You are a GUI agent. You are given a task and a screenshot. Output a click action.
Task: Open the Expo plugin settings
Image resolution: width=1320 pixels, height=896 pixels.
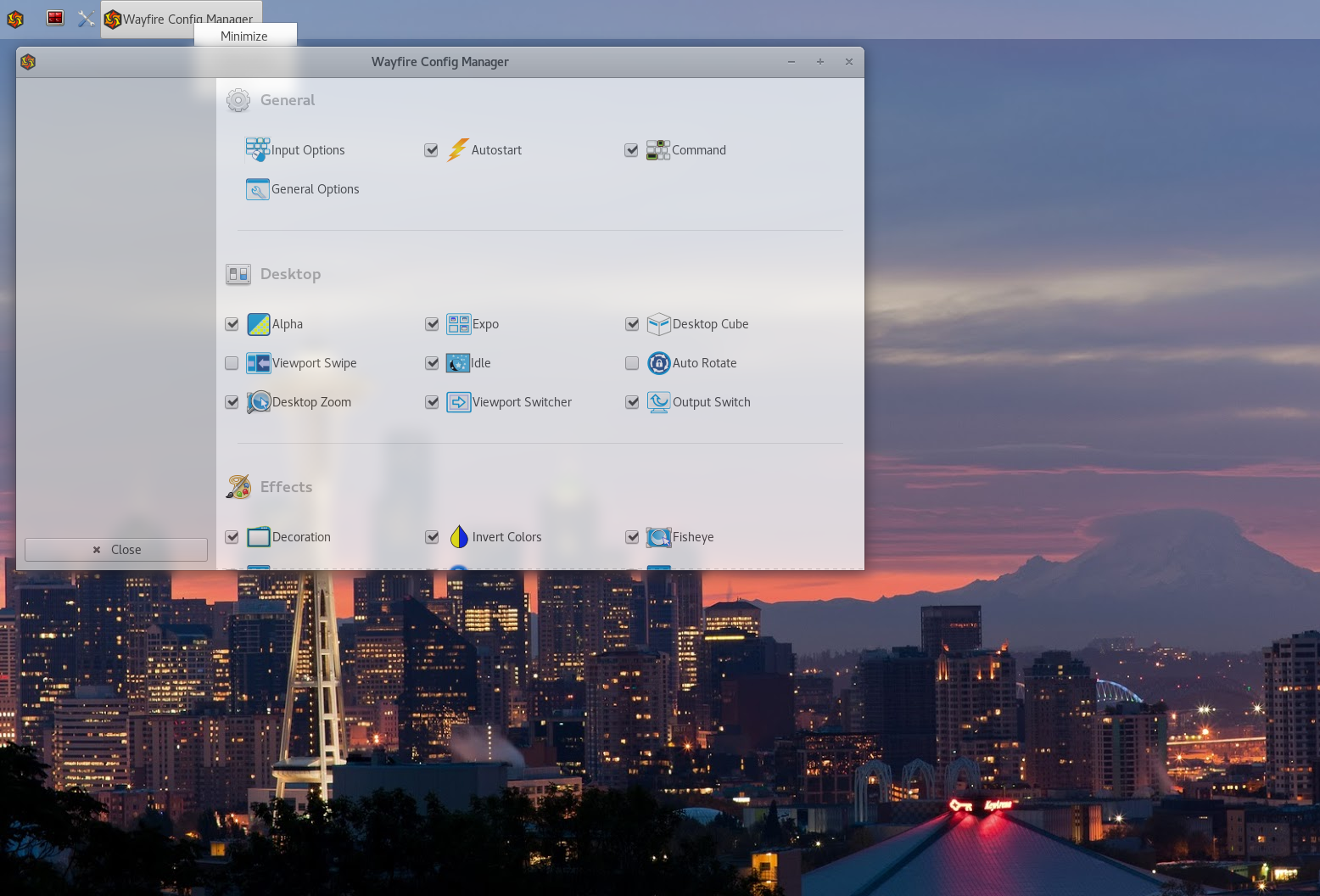point(485,324)
